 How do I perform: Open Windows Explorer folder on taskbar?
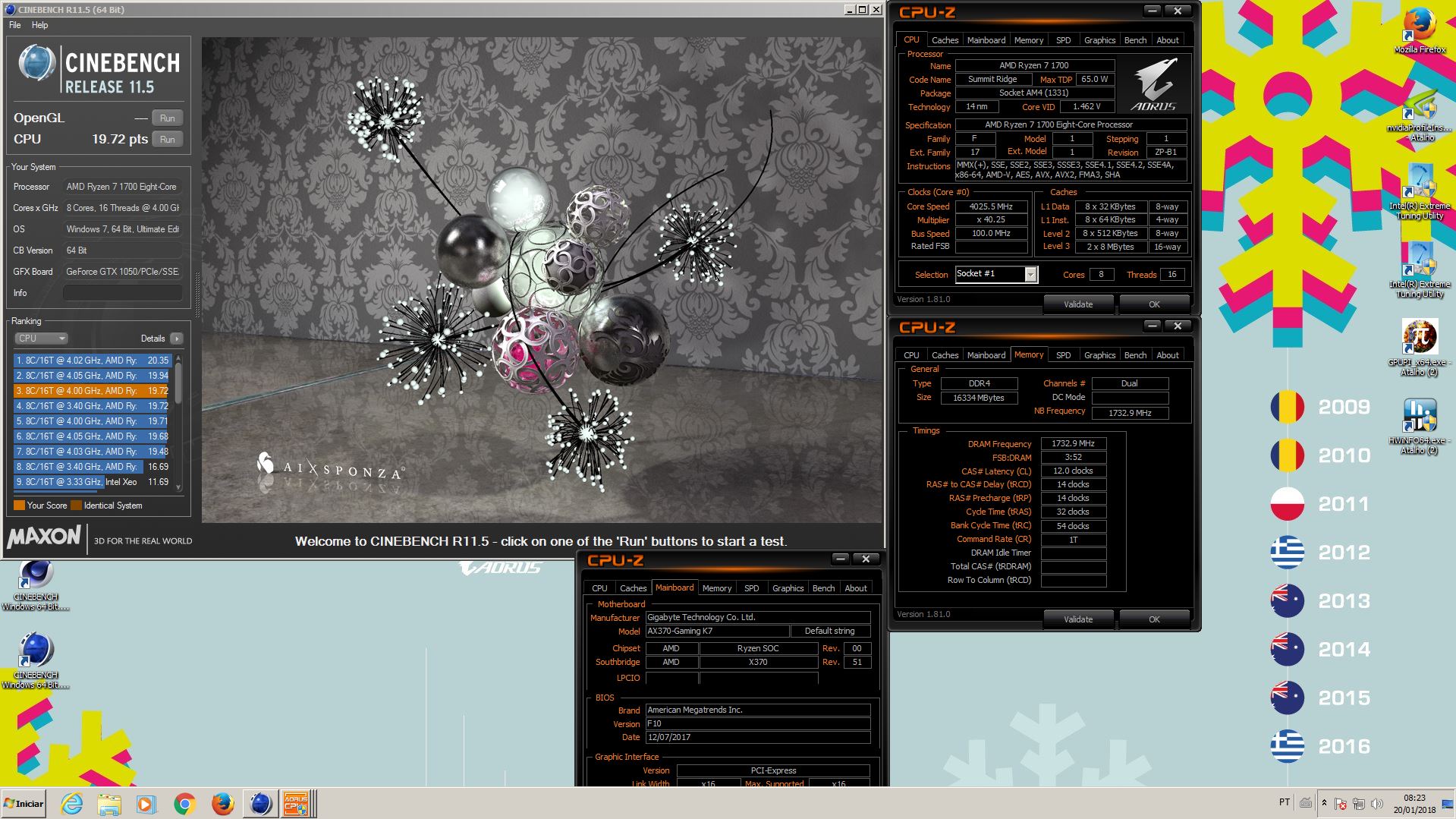point(109,803)
